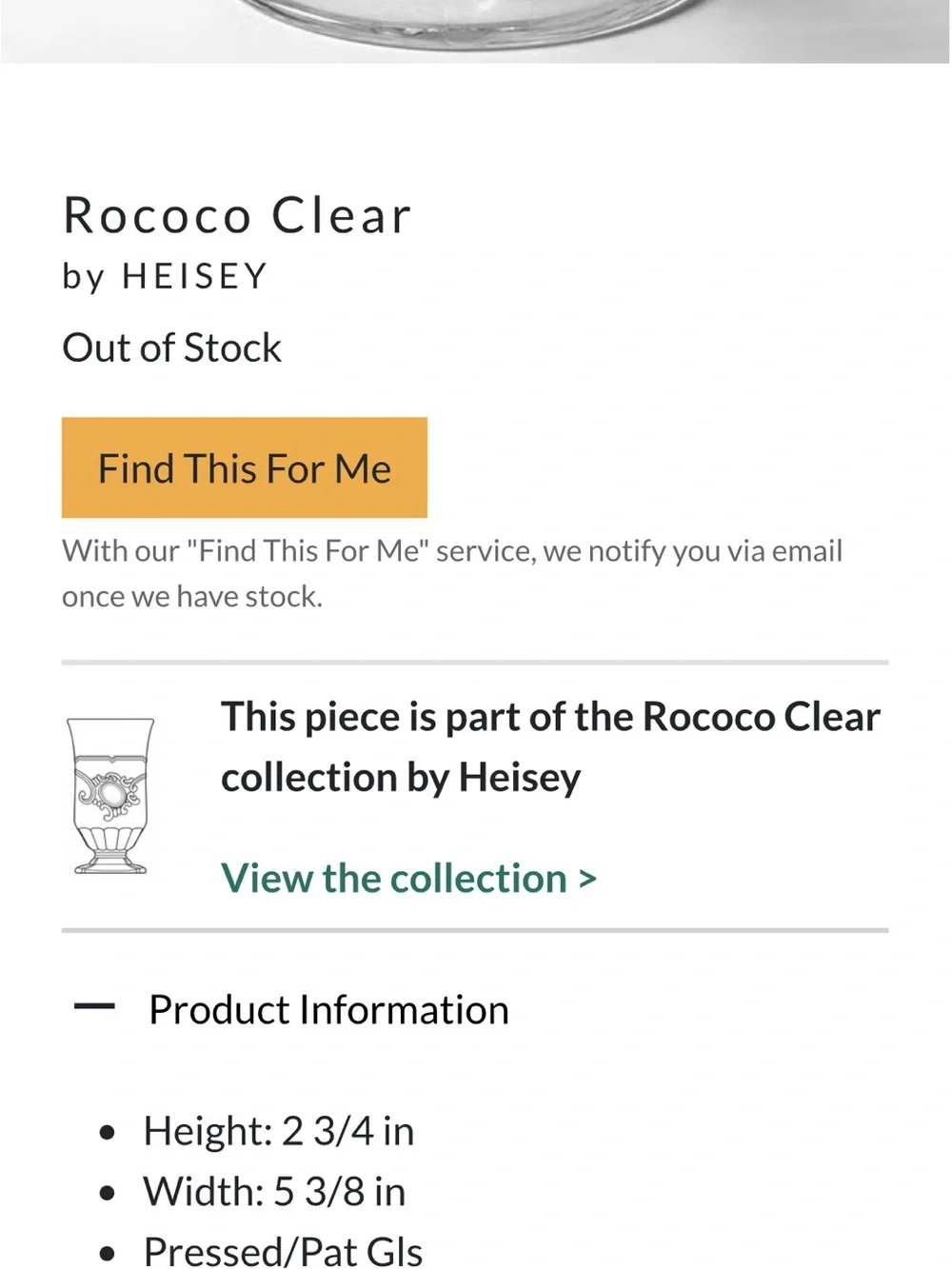Select the Height 2 3/4 in entry
The image size is (952, 1269).
279,1131
